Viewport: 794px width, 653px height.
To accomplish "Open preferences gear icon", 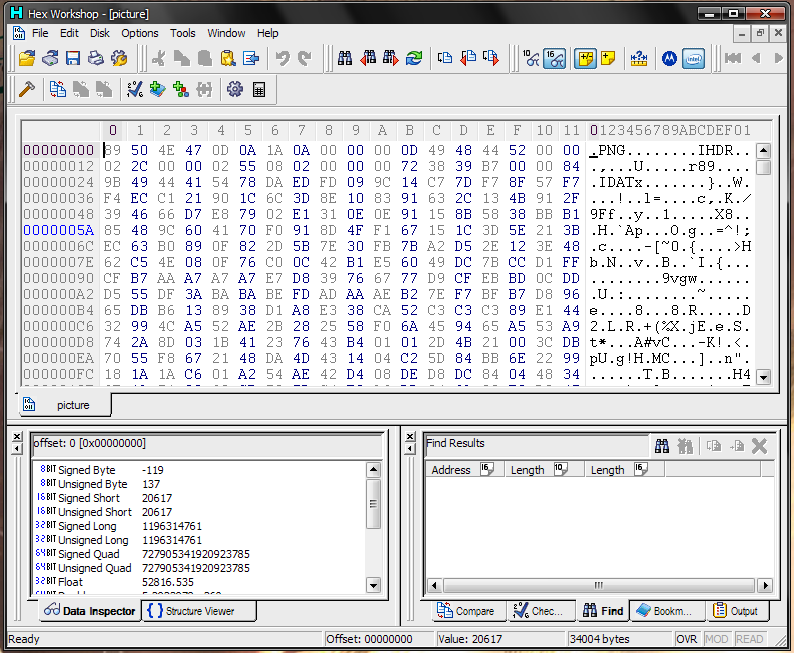I will (235, 90).
